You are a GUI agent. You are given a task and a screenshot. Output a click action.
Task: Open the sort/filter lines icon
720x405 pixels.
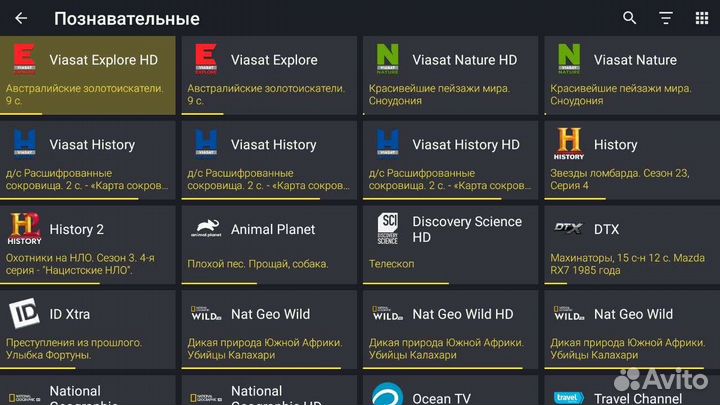[x=666, y=18]
